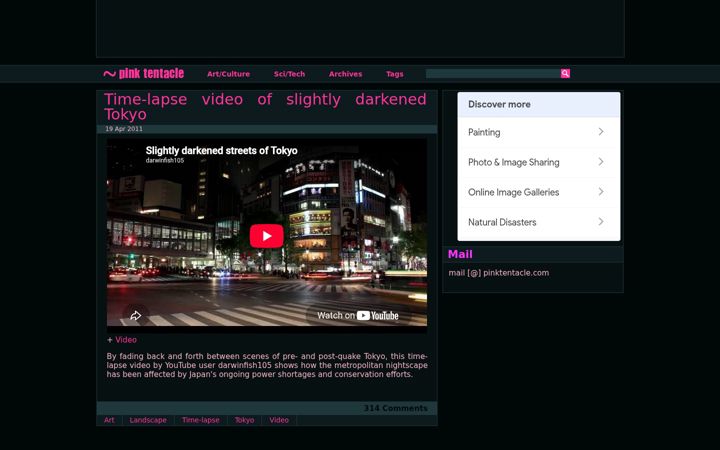Focus the site search input field
Image resolution: width=720 pixels, height=450 pixels.
(x=493, y=73)
